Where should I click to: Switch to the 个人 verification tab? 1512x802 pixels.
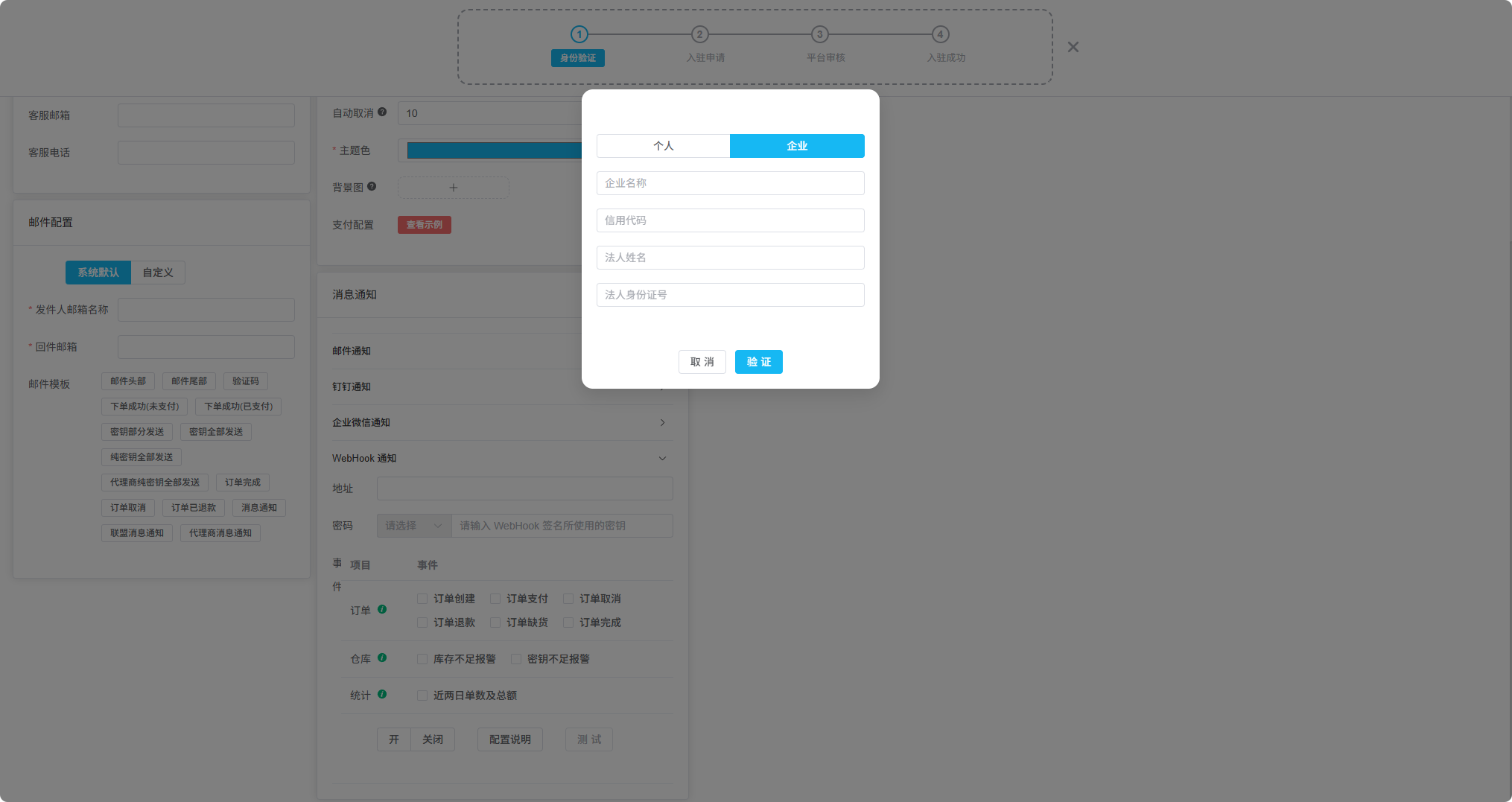click(x=663, y=146)
